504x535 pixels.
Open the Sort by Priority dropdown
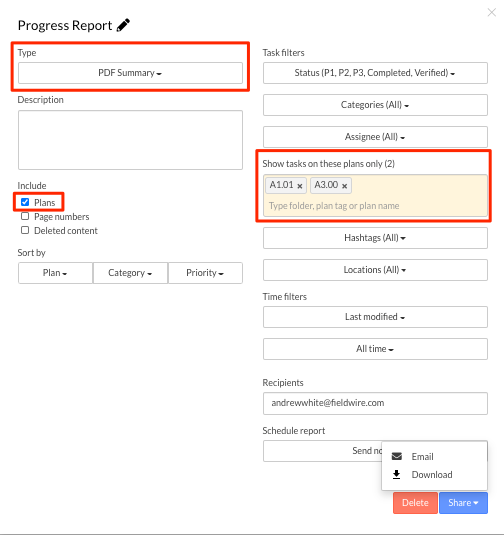coord(205,273)
